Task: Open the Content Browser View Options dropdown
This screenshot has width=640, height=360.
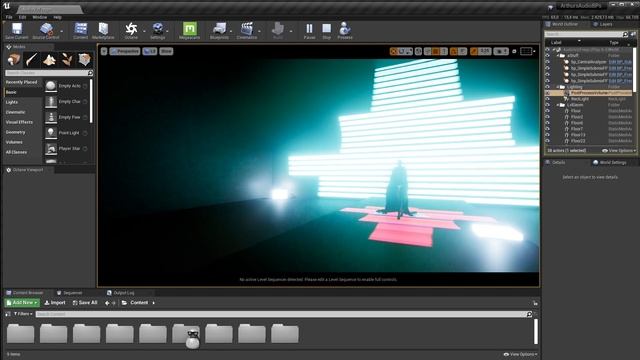Action: tap(520, 354)
